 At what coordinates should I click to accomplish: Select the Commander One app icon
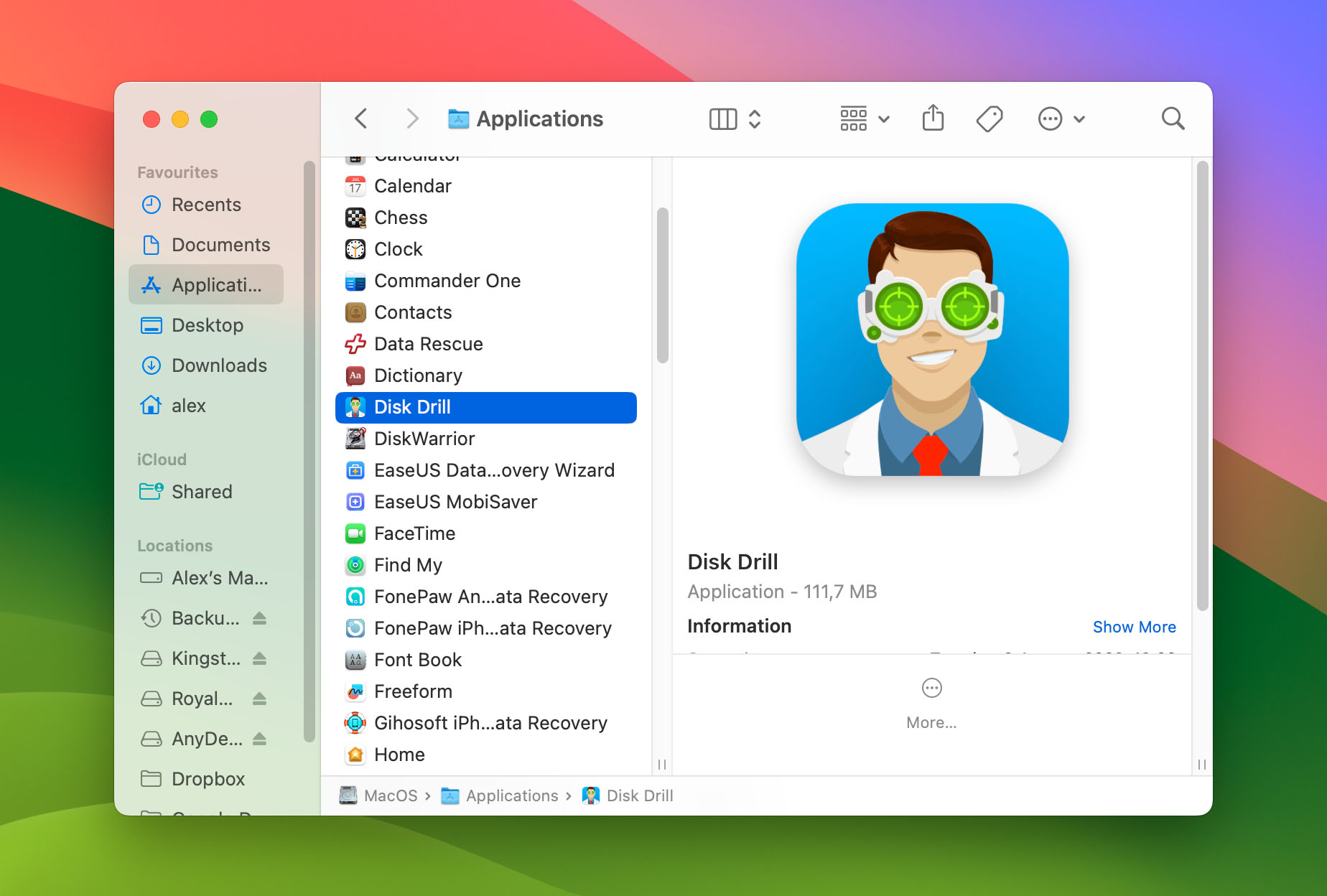click(x=355, y=281)
